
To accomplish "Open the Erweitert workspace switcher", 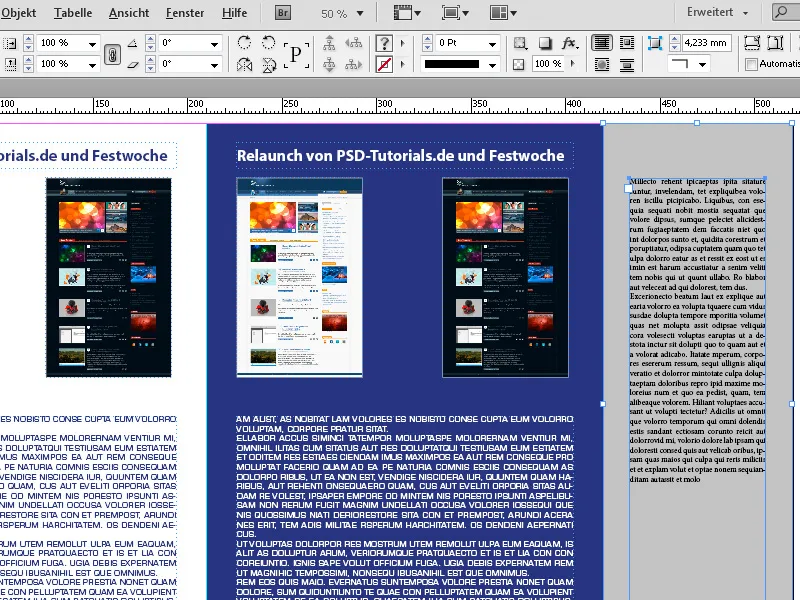I will tap(717, 12).
